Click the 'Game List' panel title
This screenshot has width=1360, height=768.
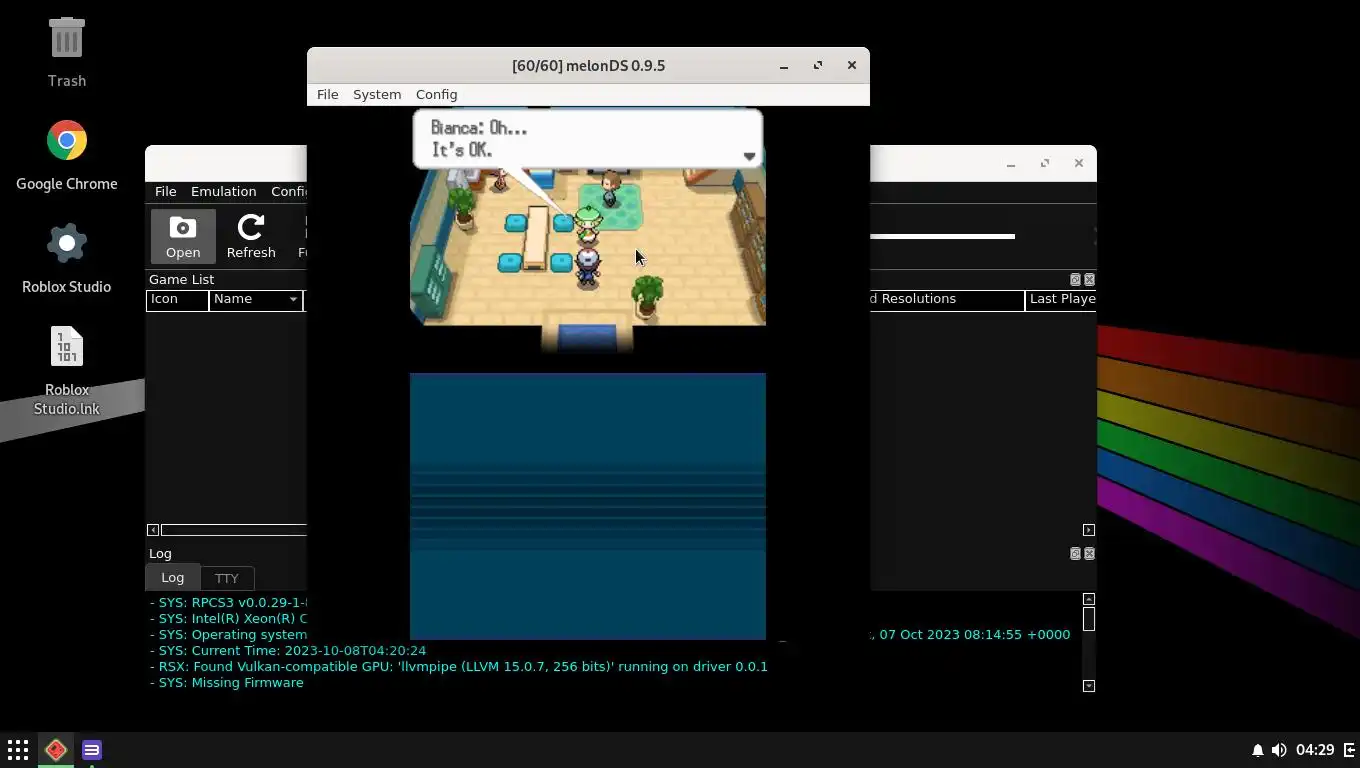point(182,279)
